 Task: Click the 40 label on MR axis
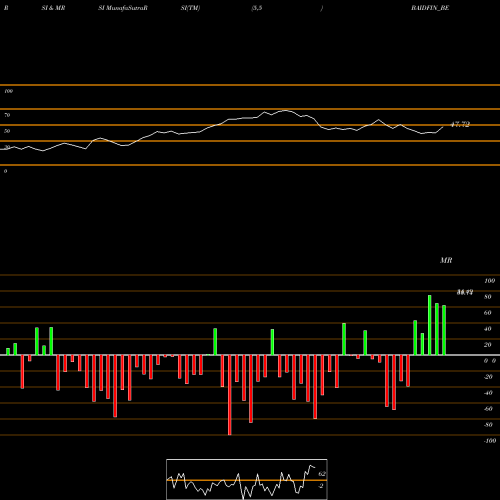click(488, 329)
